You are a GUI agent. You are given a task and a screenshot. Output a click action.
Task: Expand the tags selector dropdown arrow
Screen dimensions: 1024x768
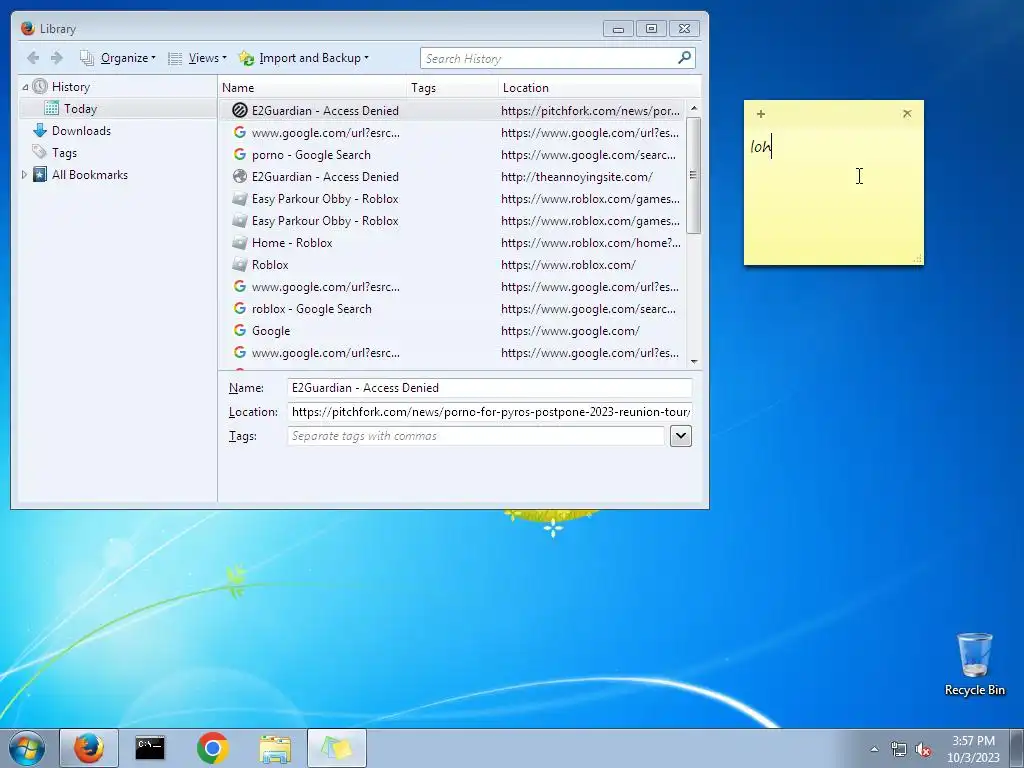point(680,436)
